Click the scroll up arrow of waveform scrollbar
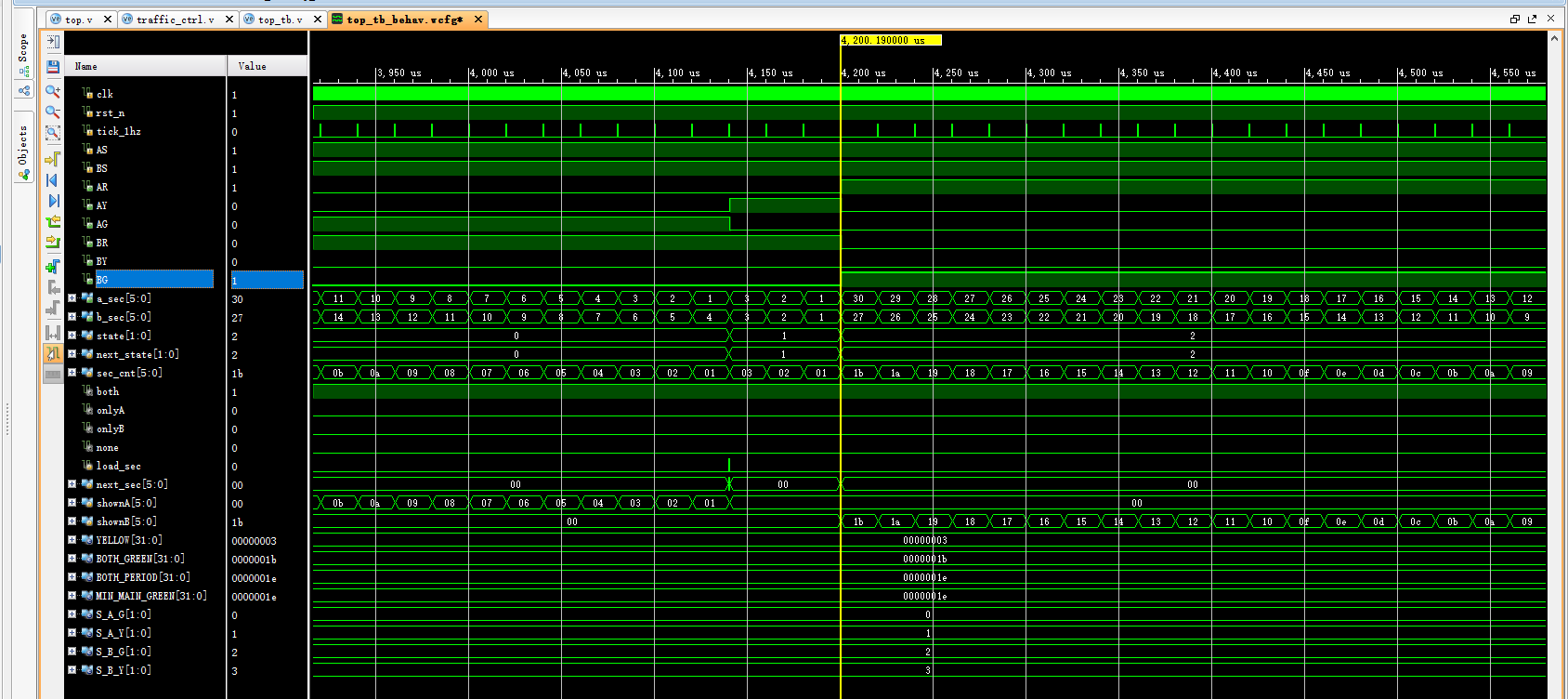 1554,39
